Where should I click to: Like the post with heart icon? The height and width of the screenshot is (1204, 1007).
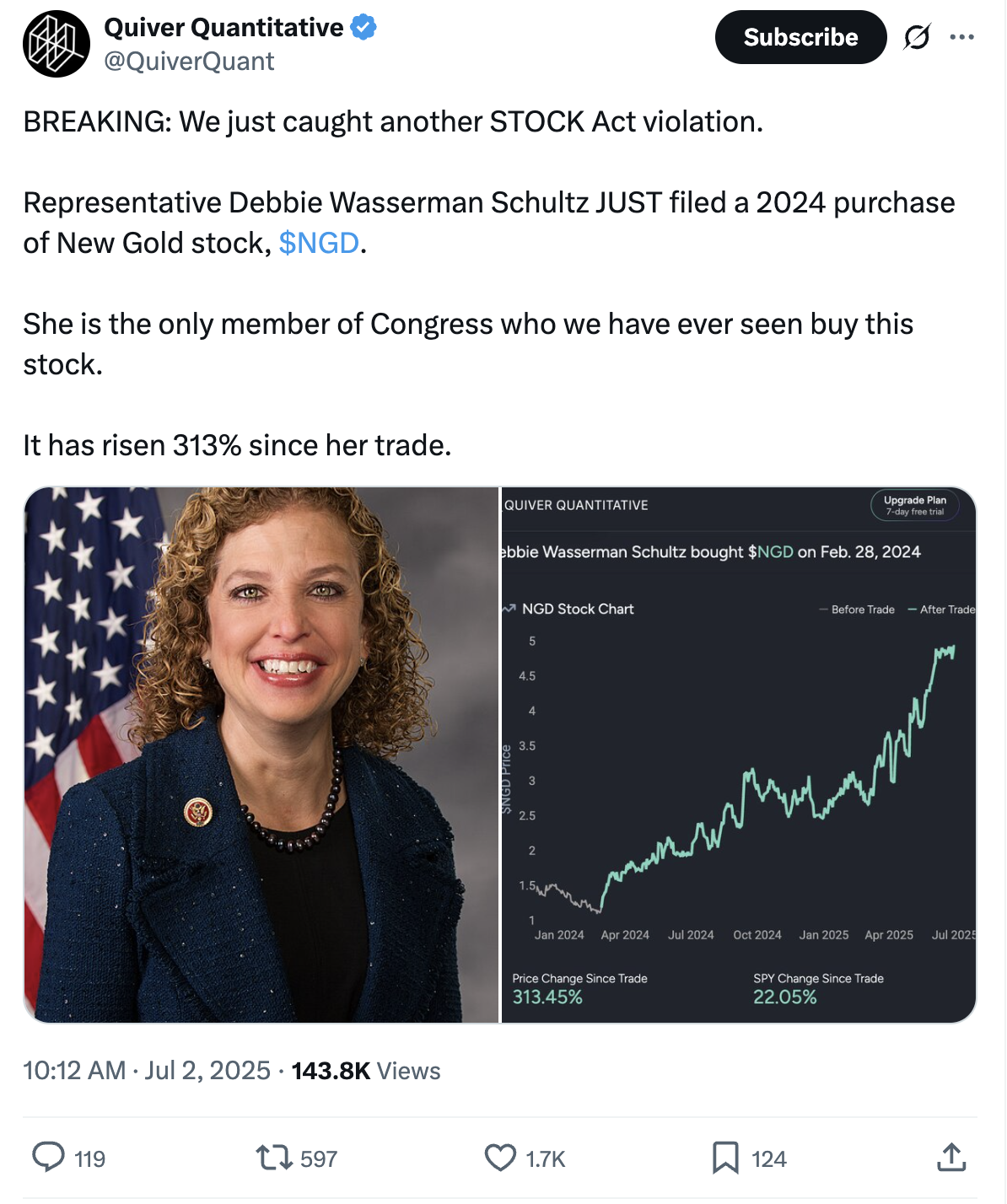[500, 1158]
